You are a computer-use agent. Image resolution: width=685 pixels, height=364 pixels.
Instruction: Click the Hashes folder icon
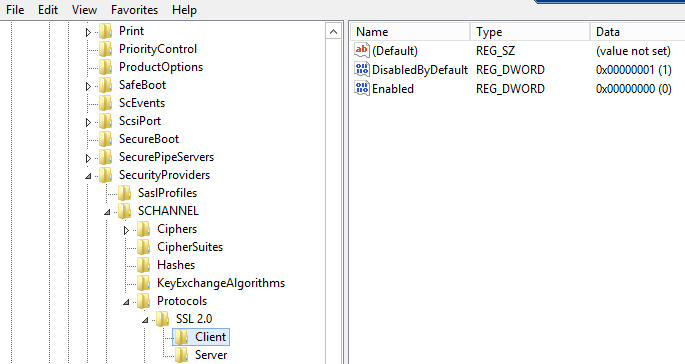point(143,265)
